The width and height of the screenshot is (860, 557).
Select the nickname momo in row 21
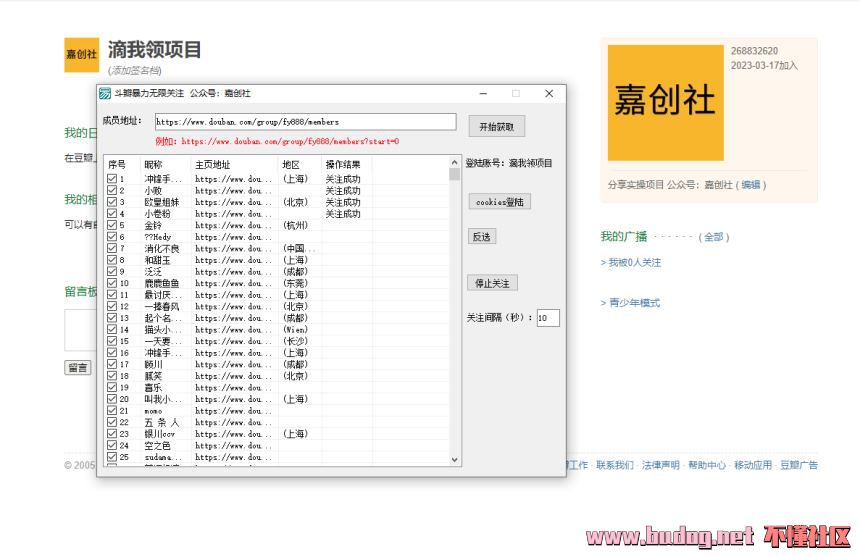(153, 411)
